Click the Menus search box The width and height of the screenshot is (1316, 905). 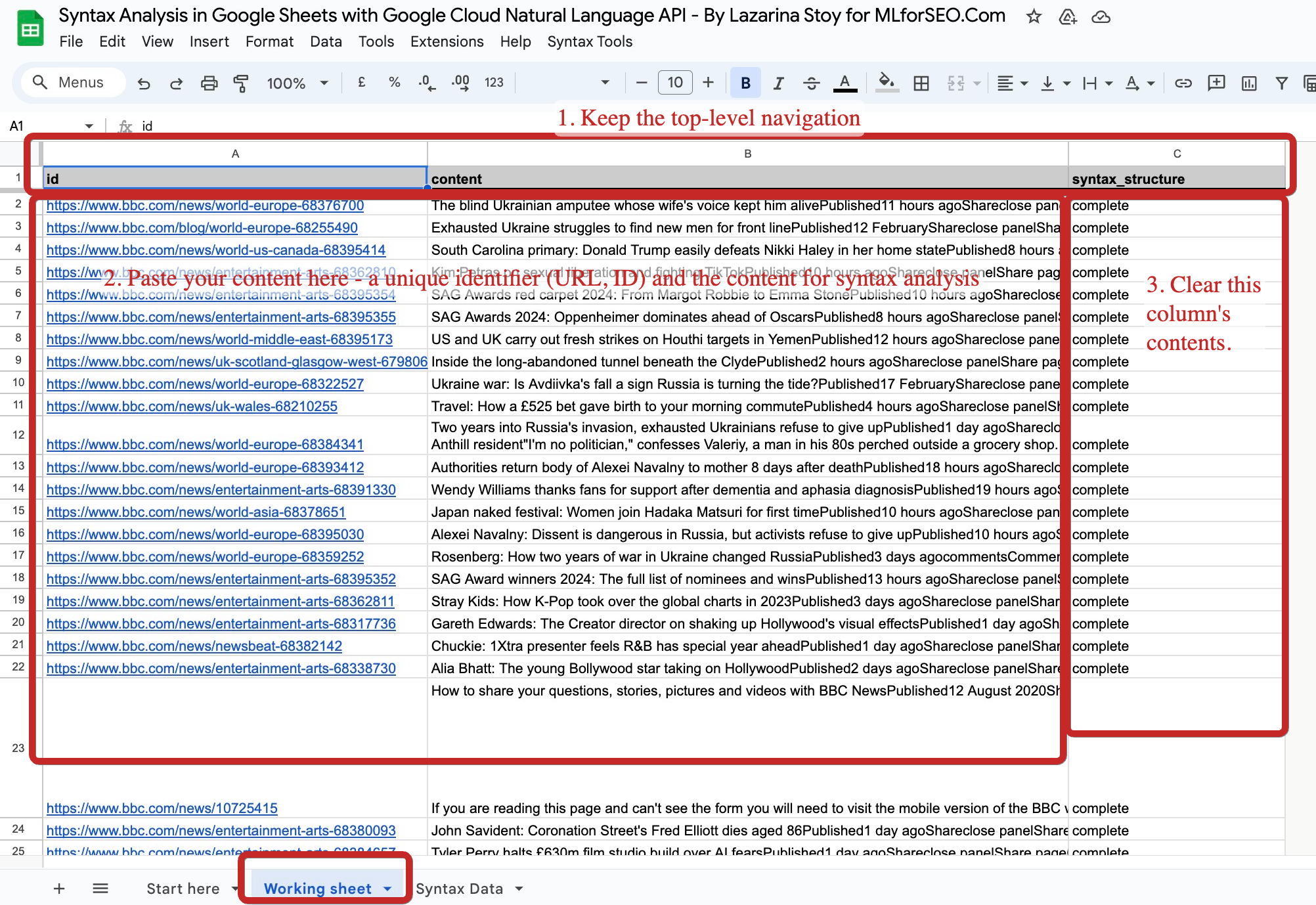click(x=72, y=83)
